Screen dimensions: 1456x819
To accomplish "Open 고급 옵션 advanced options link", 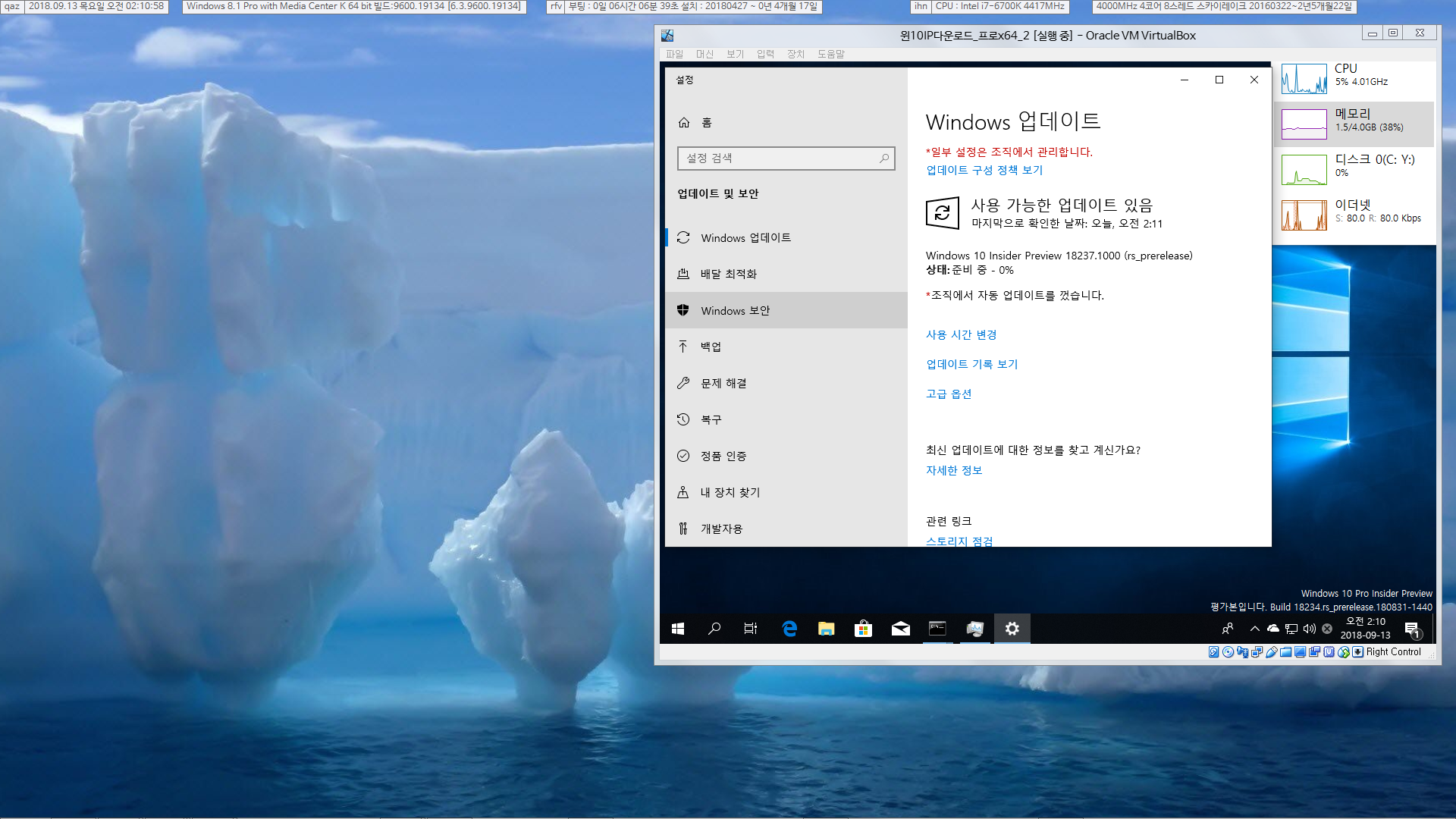I will coord(949,394).
